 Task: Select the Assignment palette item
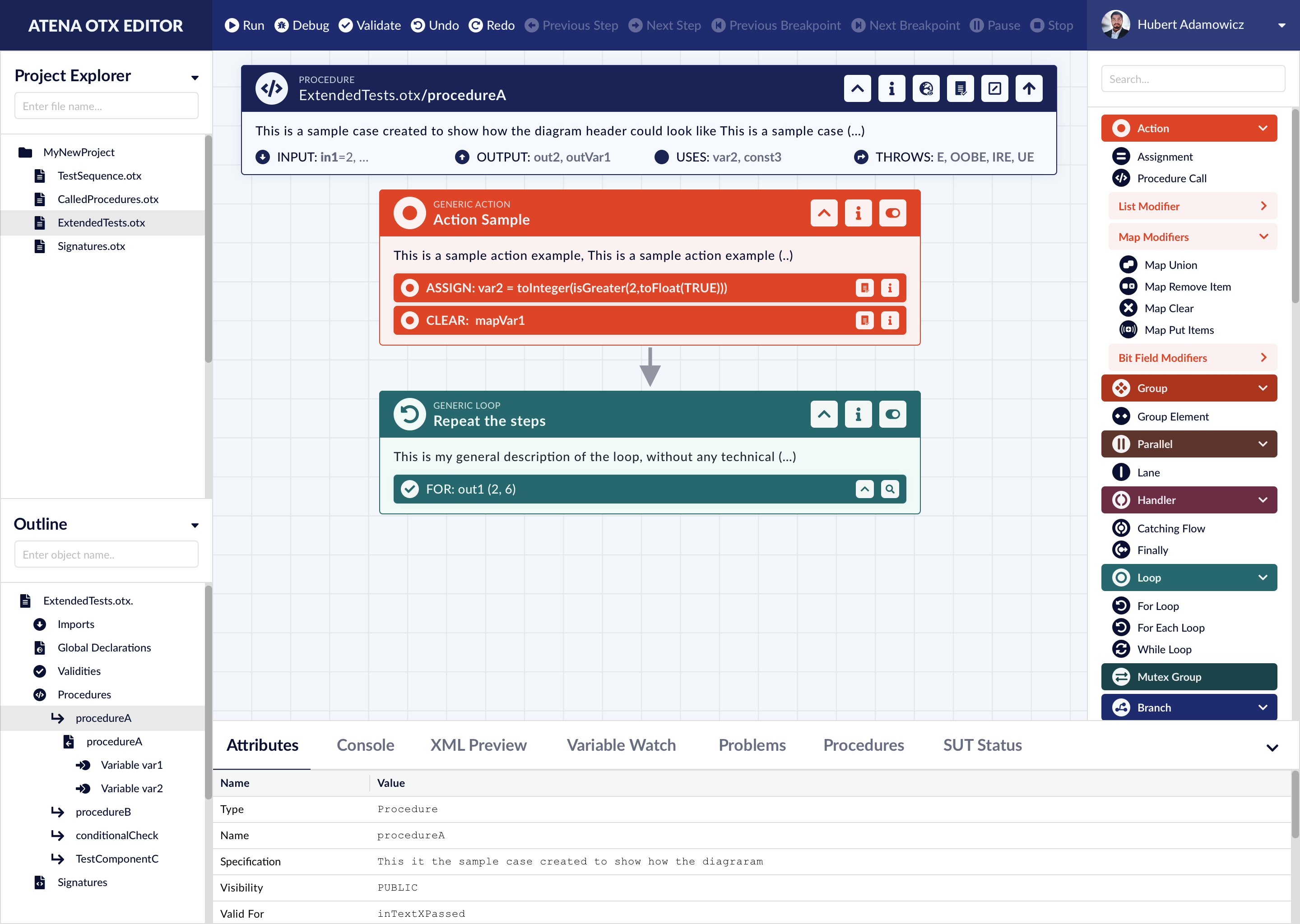pos(1152,157)
